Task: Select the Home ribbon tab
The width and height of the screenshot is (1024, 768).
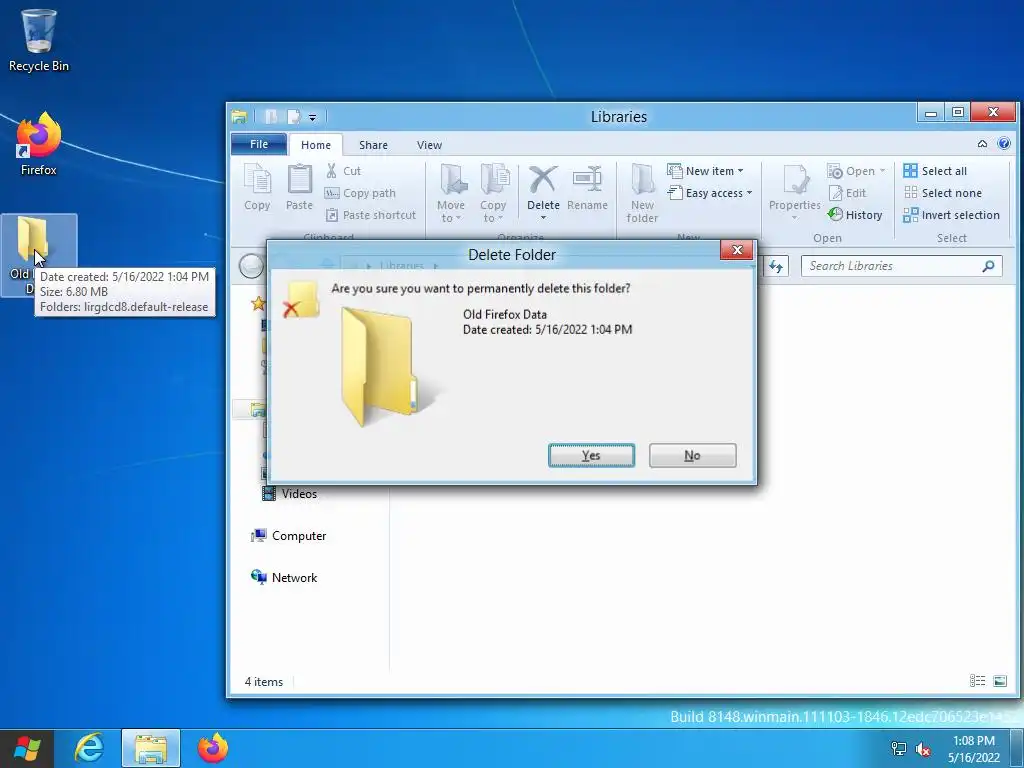Action: pyautogui.click(x=316, y=145)
